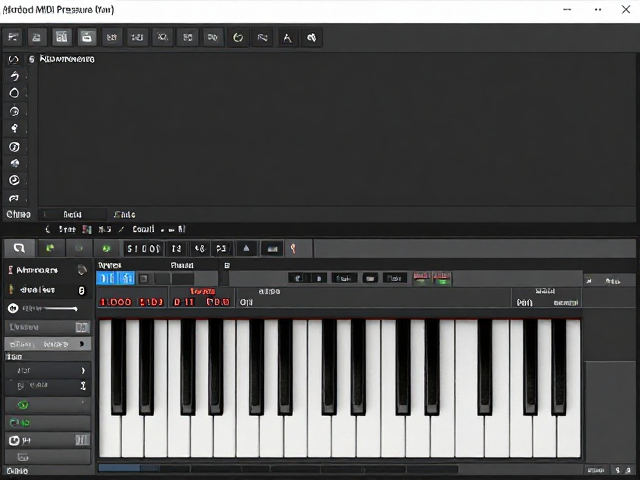Click the first bright green transport icon
This screenshot has height=480, width=640.
50,248
